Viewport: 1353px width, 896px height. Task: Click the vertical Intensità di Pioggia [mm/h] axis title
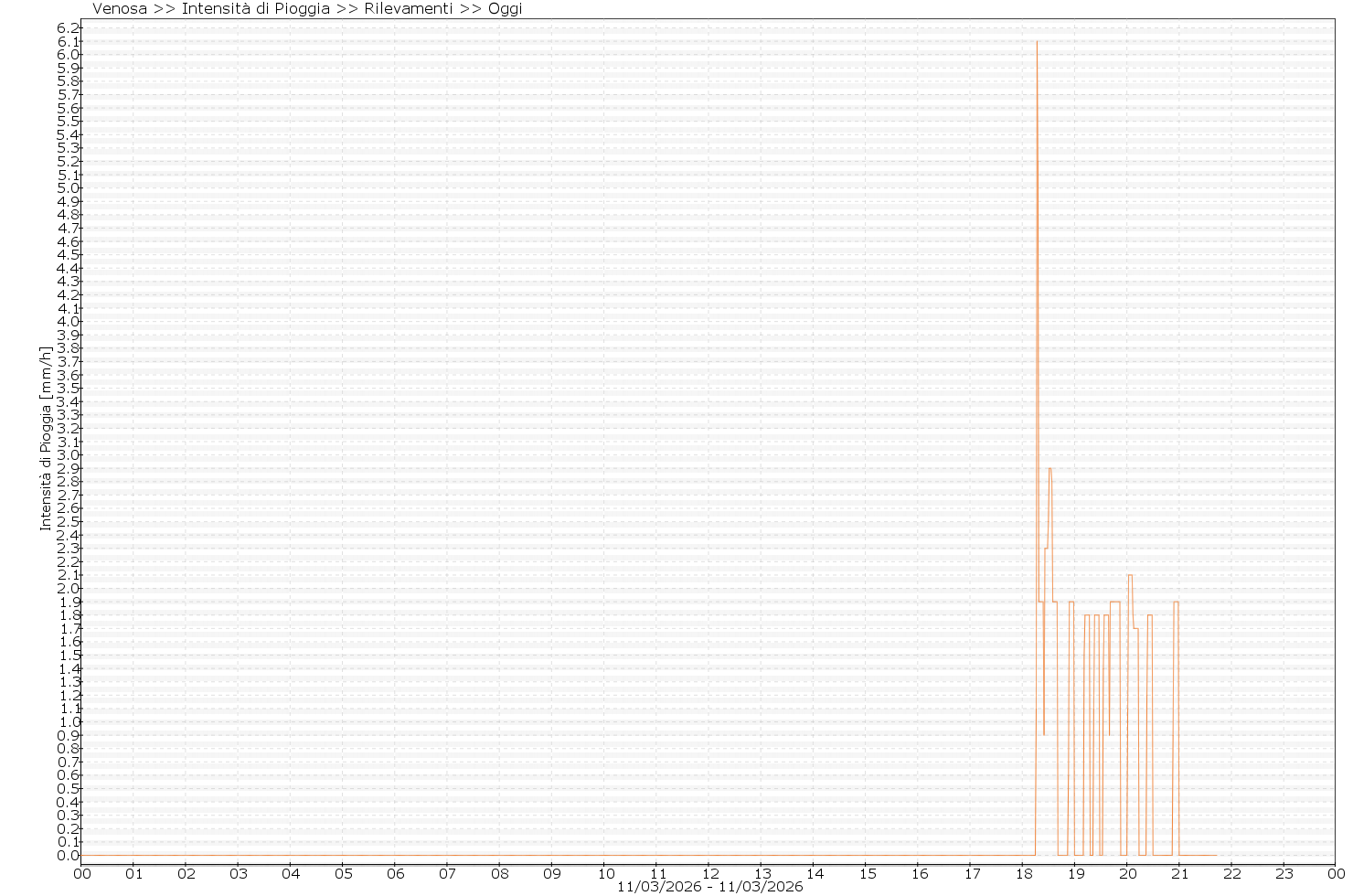[x=45, y=438]
